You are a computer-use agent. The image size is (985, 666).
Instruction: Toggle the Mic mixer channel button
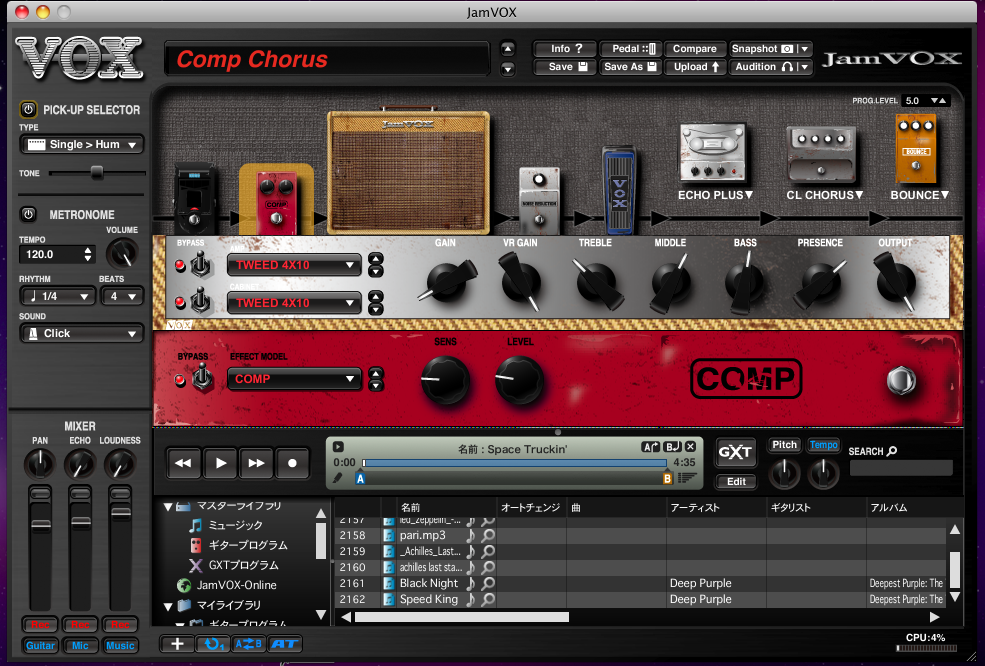[80, 645]
